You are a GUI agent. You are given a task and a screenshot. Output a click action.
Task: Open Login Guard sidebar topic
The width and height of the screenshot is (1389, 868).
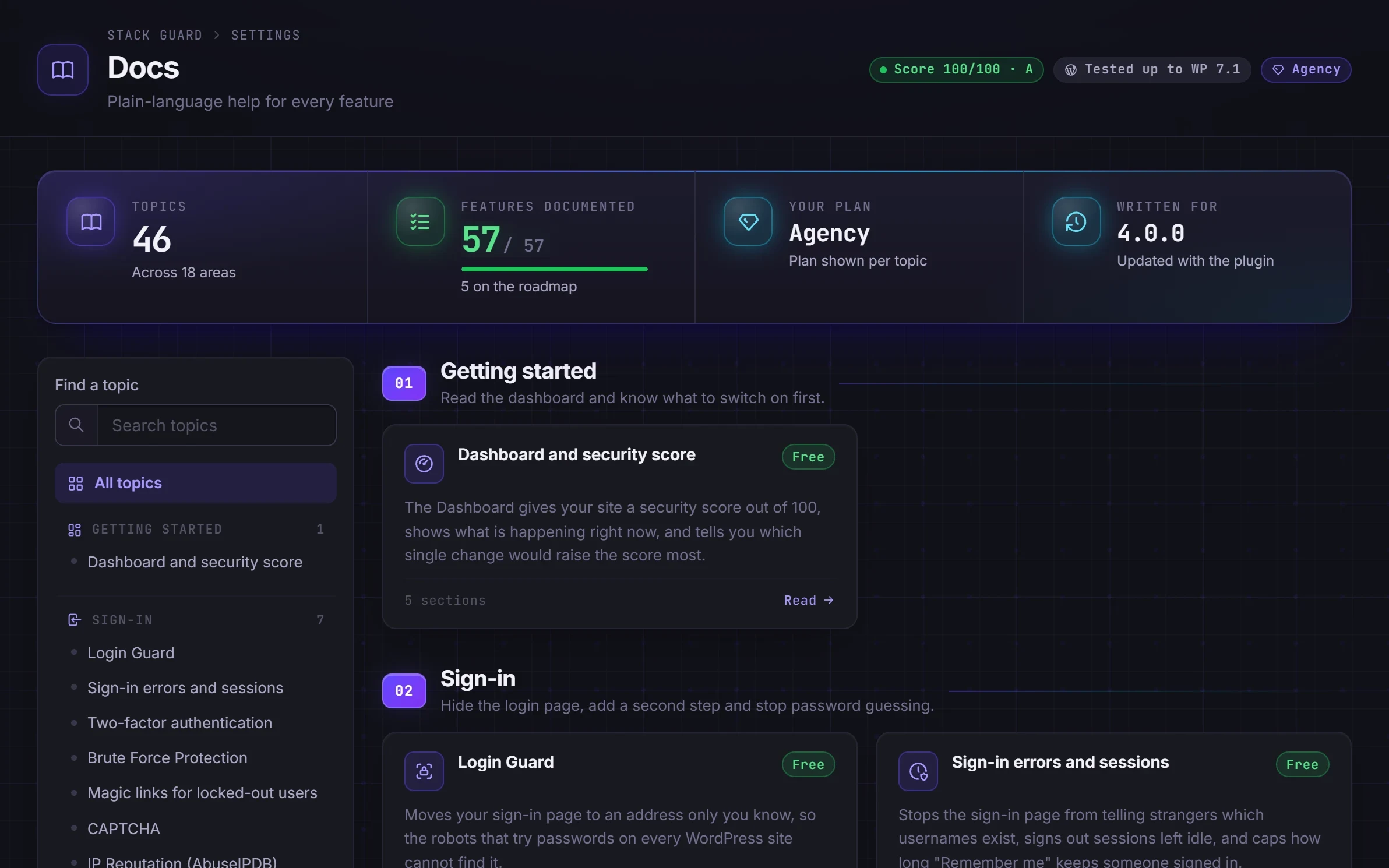131,653
